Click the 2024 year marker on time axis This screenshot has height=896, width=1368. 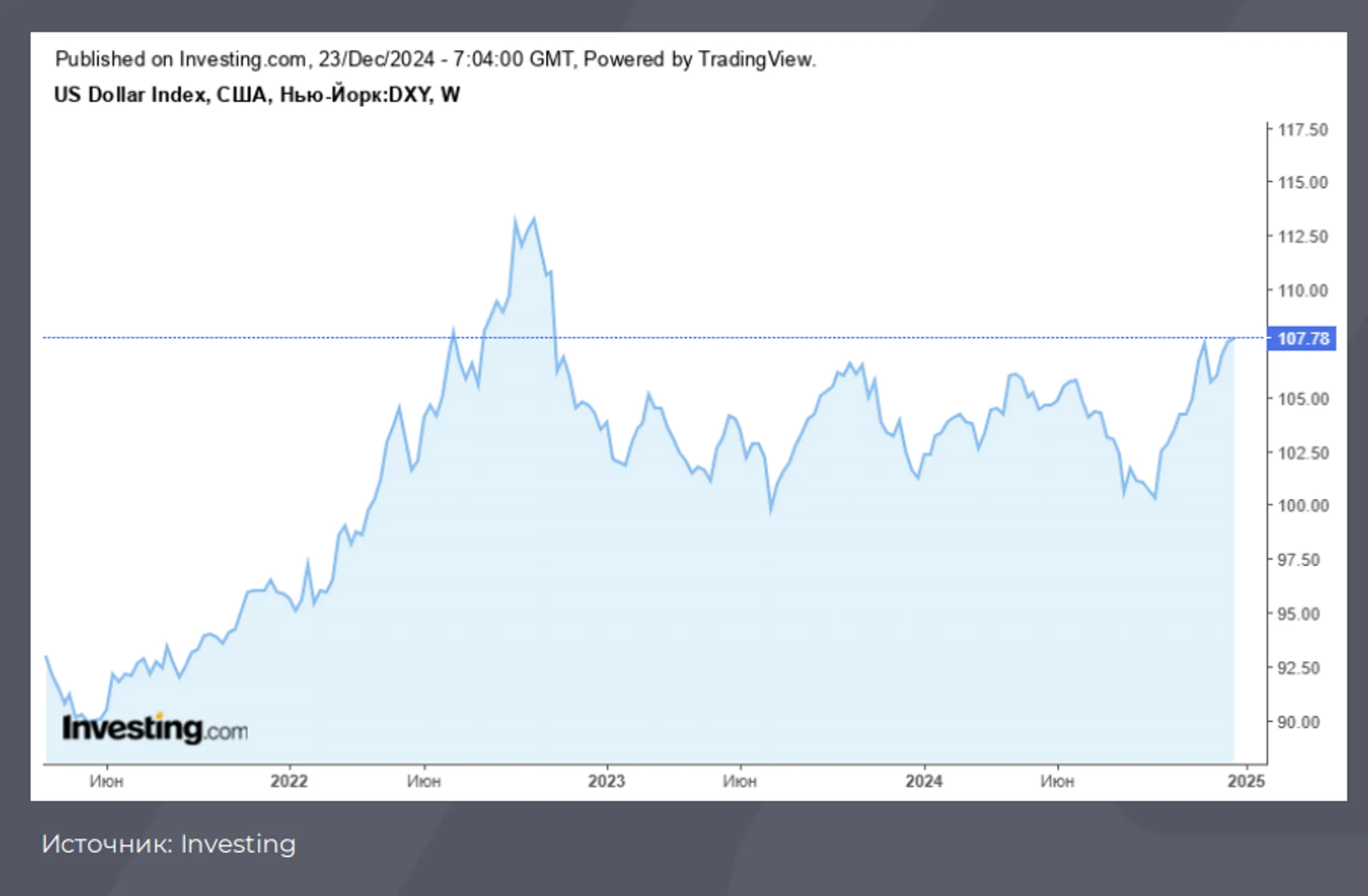click(x=924, y=781)
